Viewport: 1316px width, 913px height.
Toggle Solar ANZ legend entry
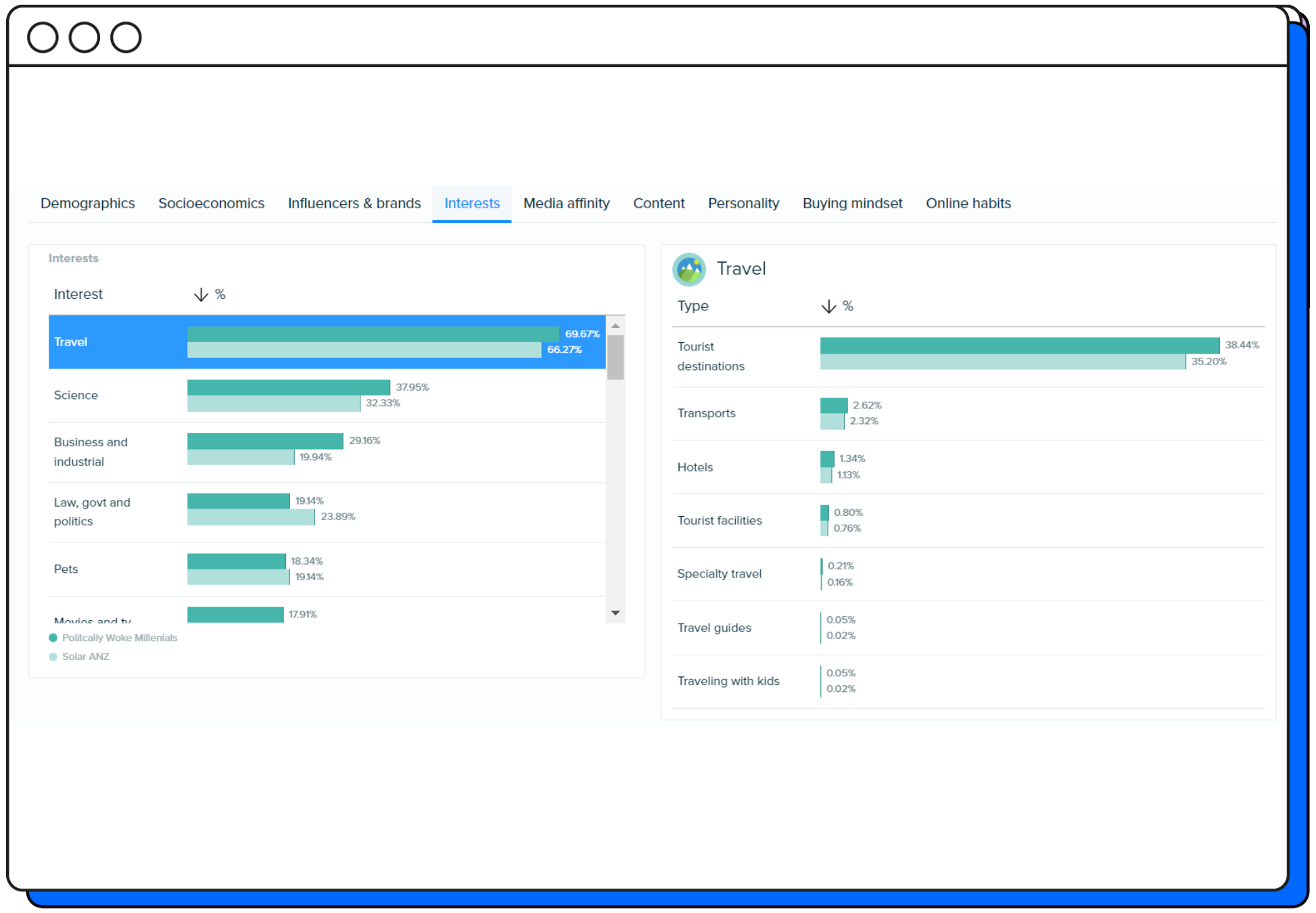point(85,657)
